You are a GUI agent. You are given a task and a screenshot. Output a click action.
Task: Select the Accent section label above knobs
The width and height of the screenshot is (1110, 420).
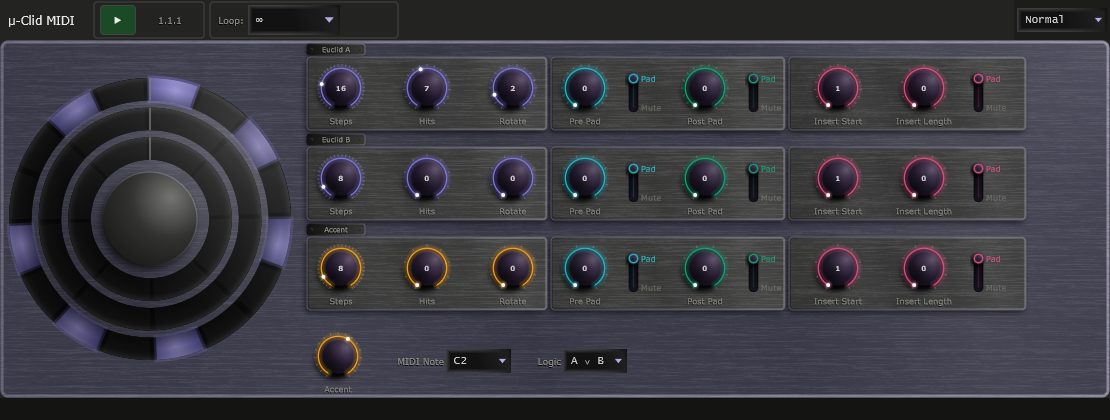pos(336,229)
